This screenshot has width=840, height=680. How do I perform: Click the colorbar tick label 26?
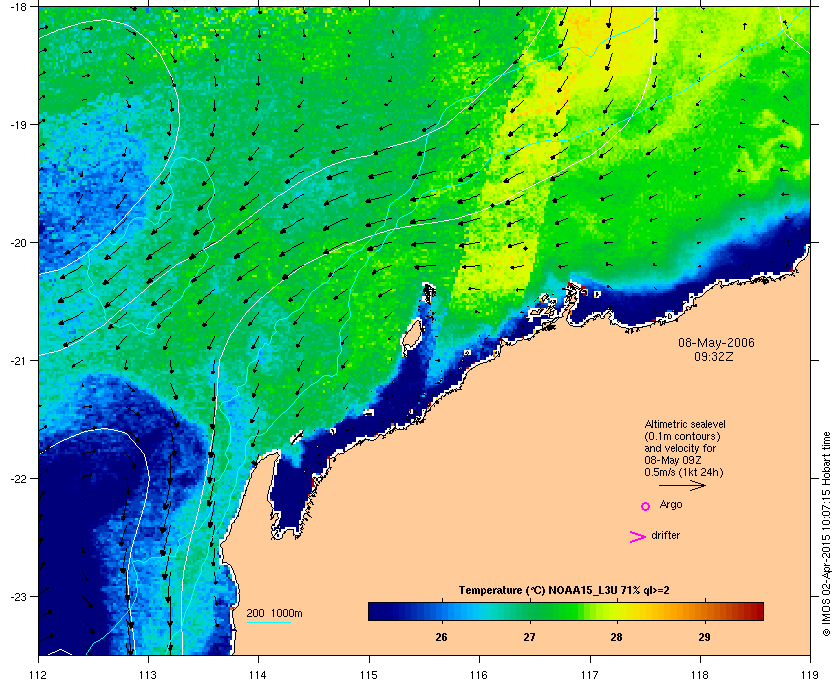441,637
